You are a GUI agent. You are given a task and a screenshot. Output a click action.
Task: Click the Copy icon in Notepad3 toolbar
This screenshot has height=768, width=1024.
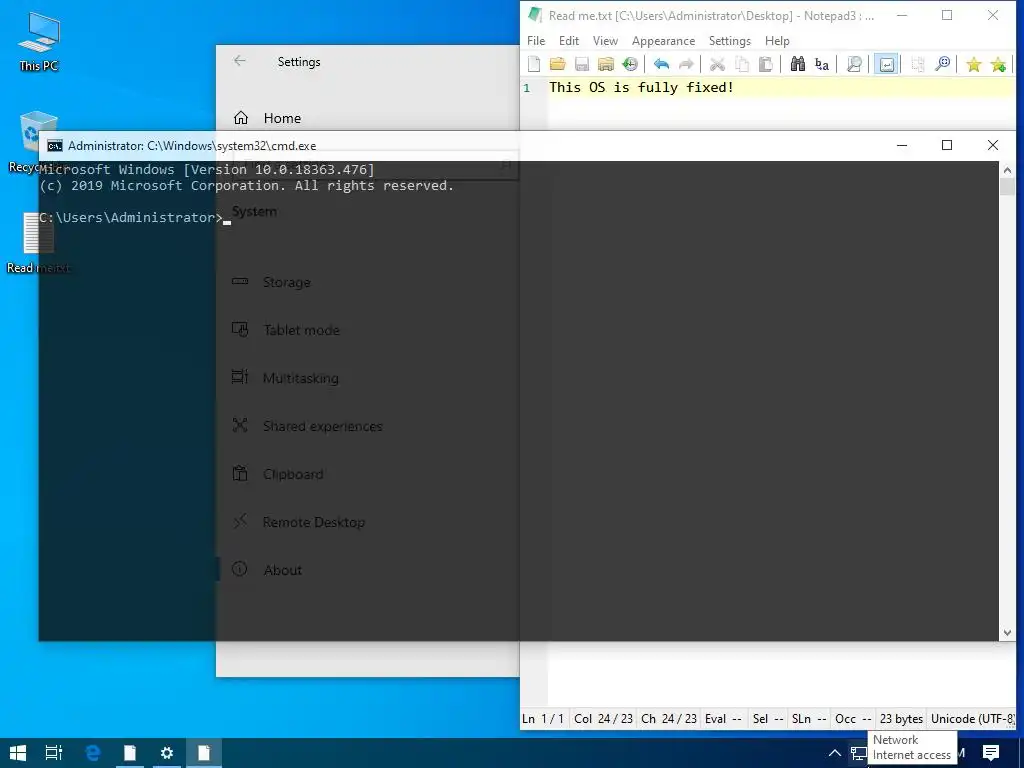tap(742, 64)
